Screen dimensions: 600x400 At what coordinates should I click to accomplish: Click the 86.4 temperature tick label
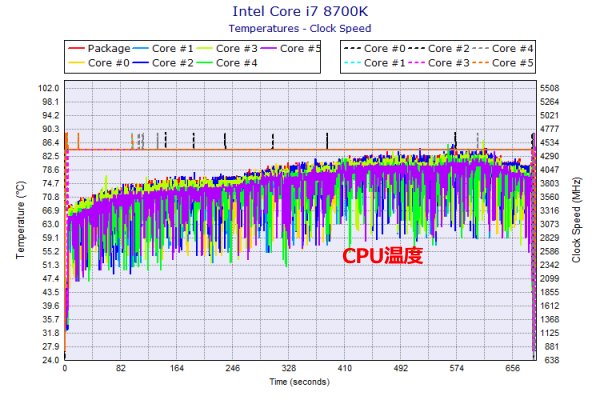pos(51,143)
